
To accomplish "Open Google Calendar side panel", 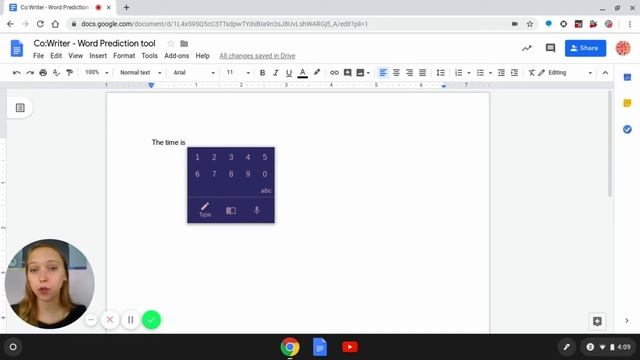I will [x=627, y=77].
